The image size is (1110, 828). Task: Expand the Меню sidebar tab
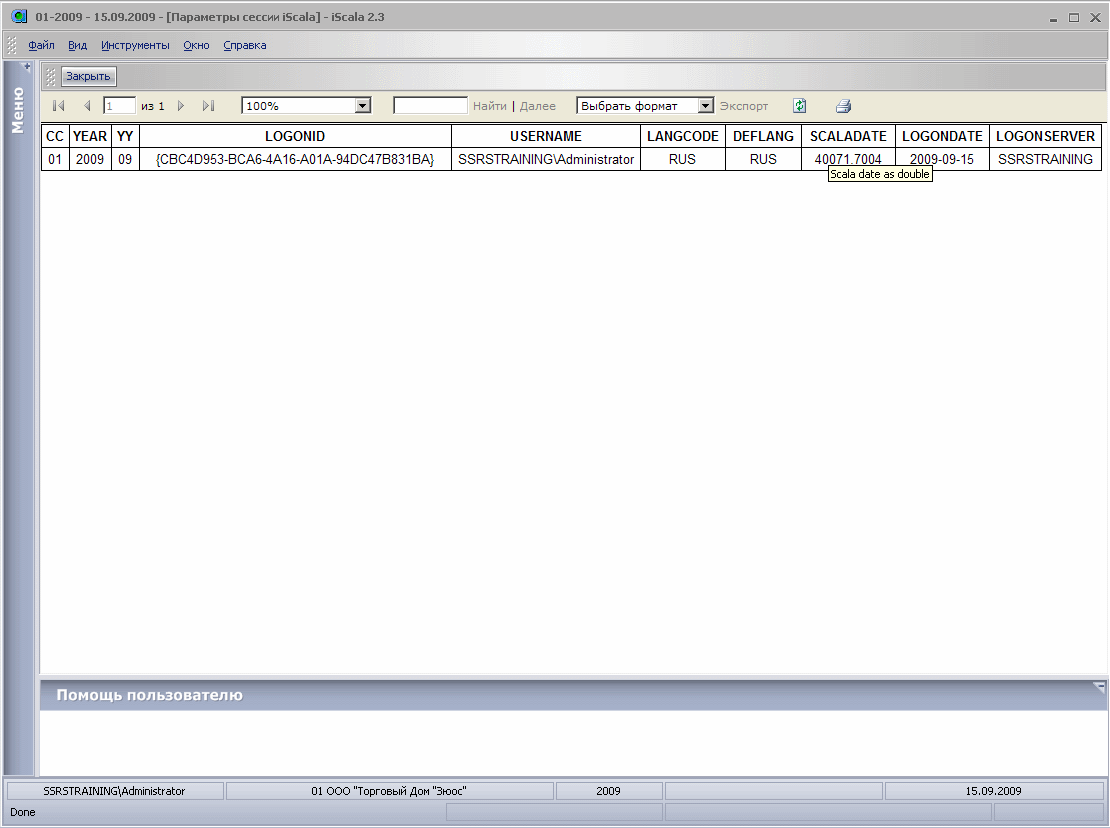(x=18, y=110)
